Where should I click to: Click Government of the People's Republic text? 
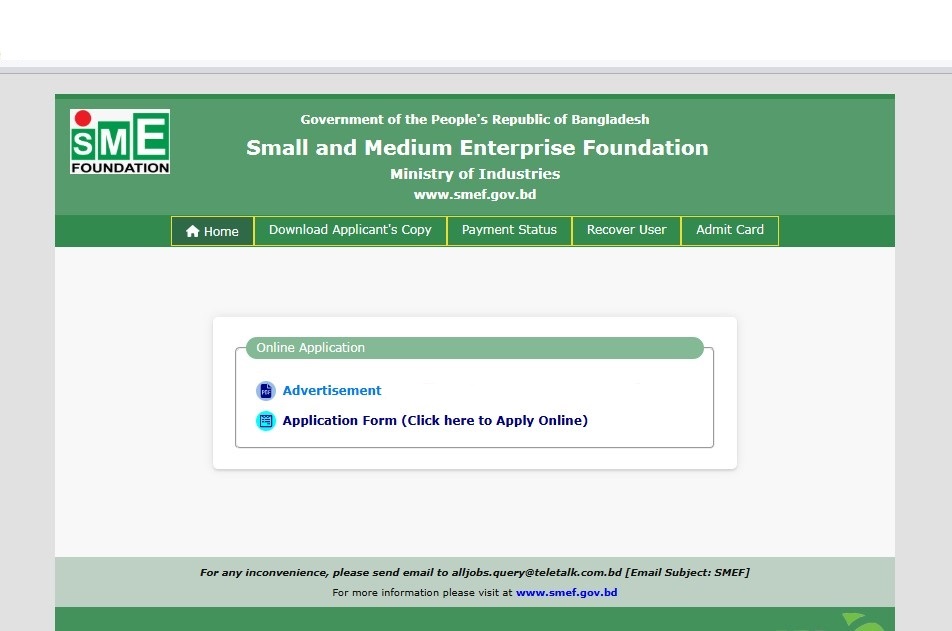point(475,120)
